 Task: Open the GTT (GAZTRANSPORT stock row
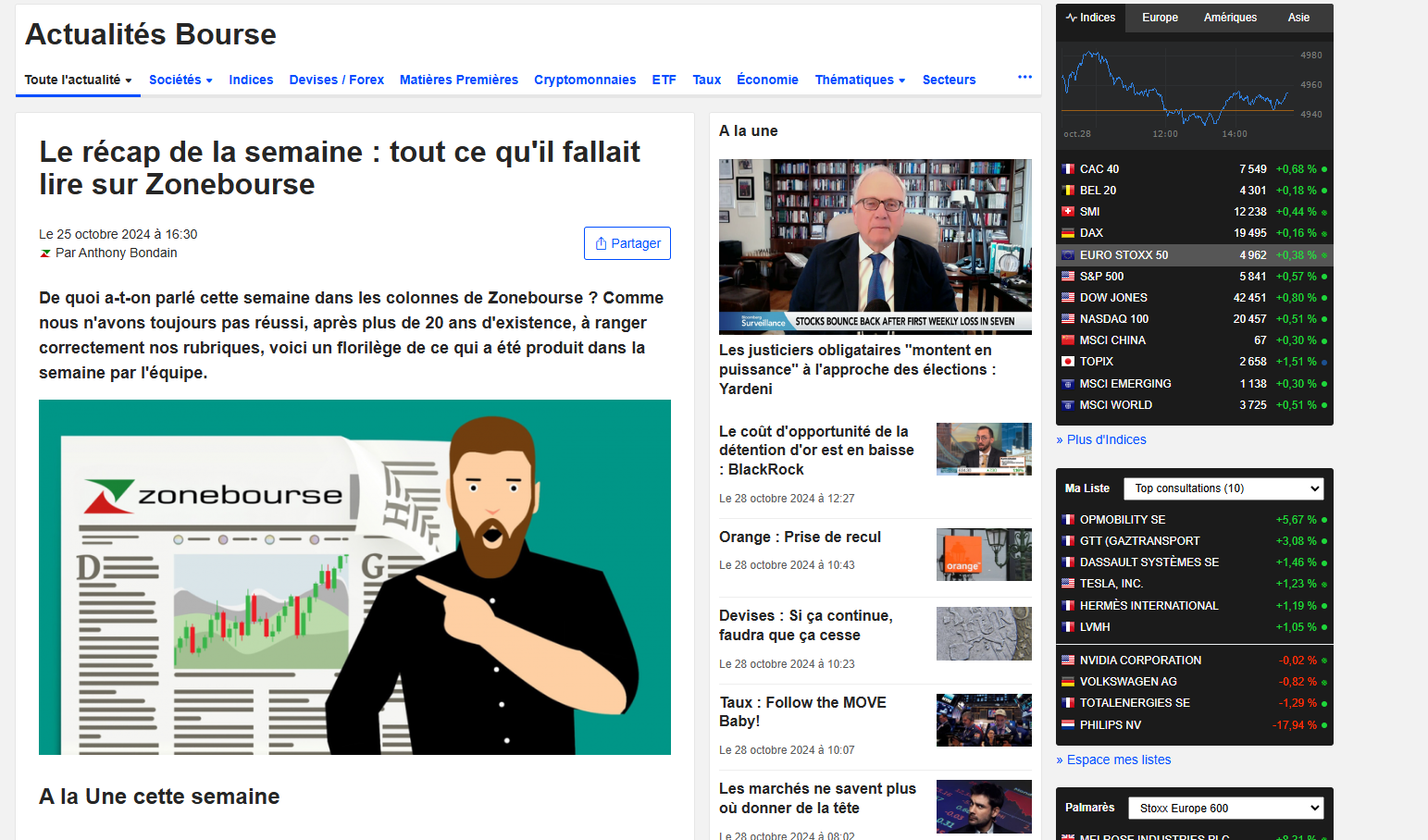click(x=1195, y=541)
